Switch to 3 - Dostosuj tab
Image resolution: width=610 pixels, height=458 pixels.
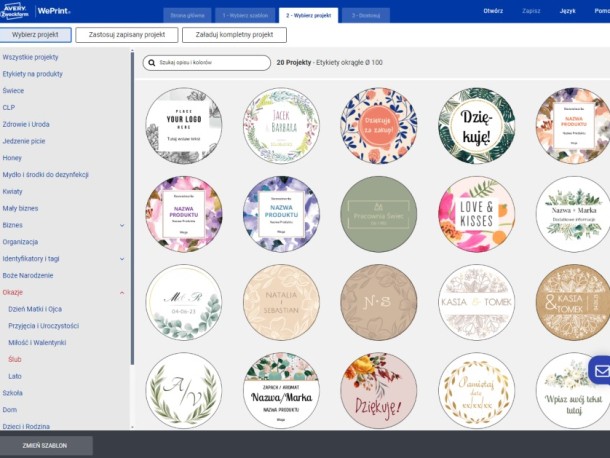[366, 16]
